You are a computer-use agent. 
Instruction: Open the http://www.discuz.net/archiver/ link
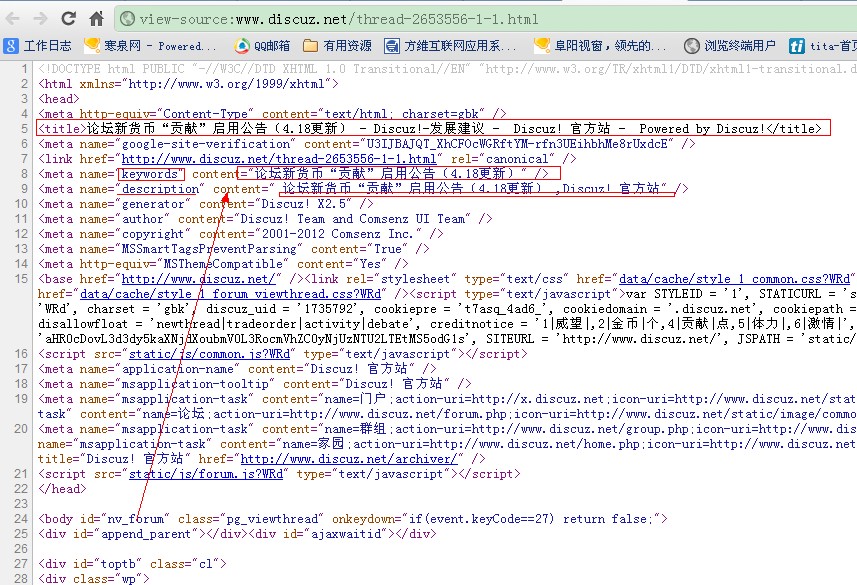coord(349,459)
